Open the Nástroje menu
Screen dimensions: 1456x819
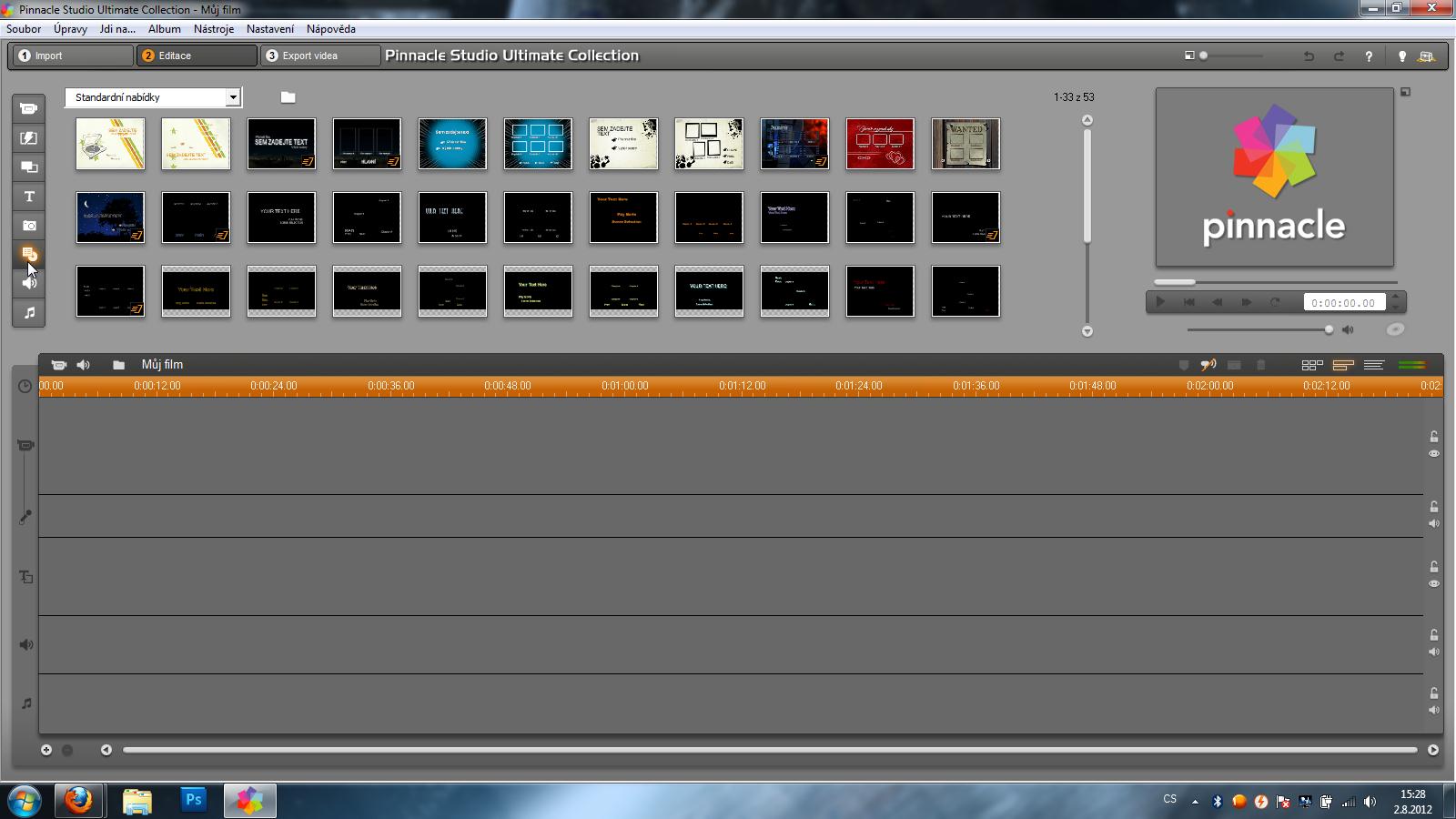pyautogui.click(x=214, y=29)
